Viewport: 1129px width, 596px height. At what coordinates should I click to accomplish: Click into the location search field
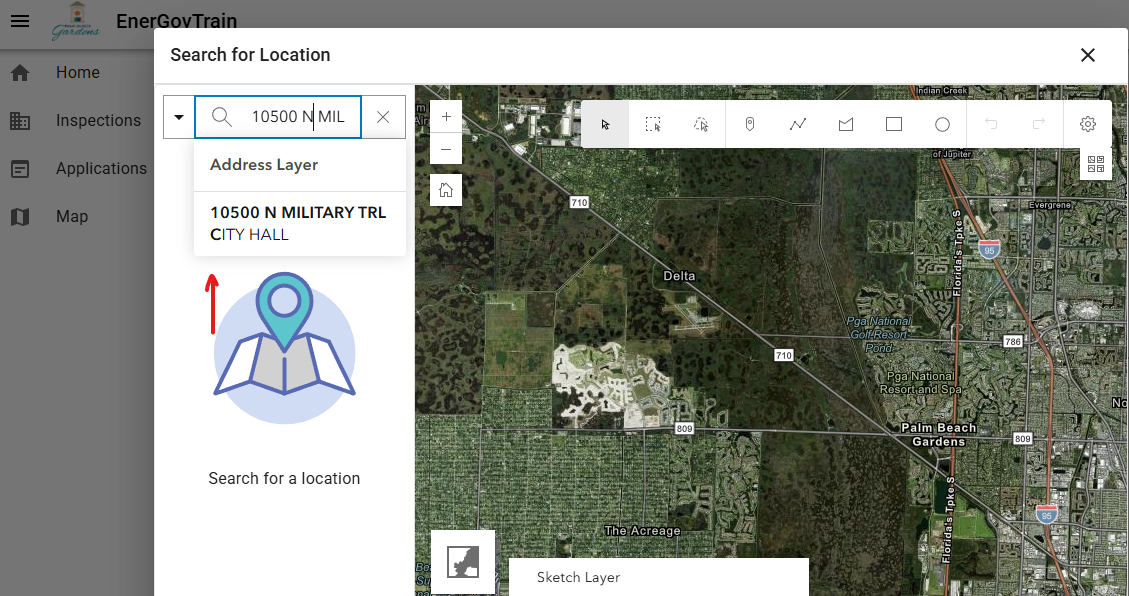[x=296, y=117]
